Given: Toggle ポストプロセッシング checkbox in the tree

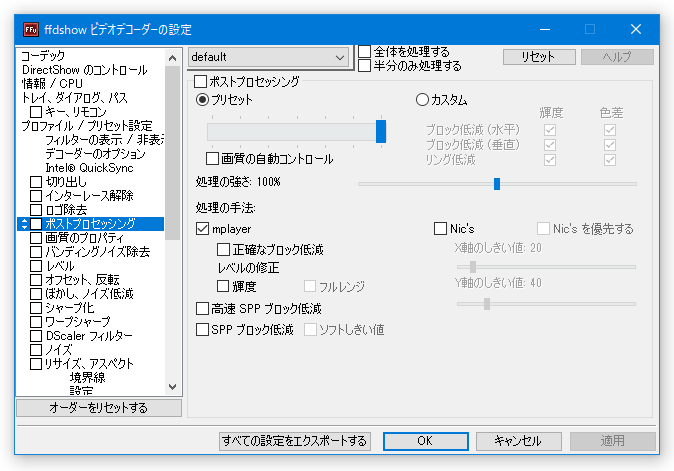Looking at the screenshot, I should [36, 224].
